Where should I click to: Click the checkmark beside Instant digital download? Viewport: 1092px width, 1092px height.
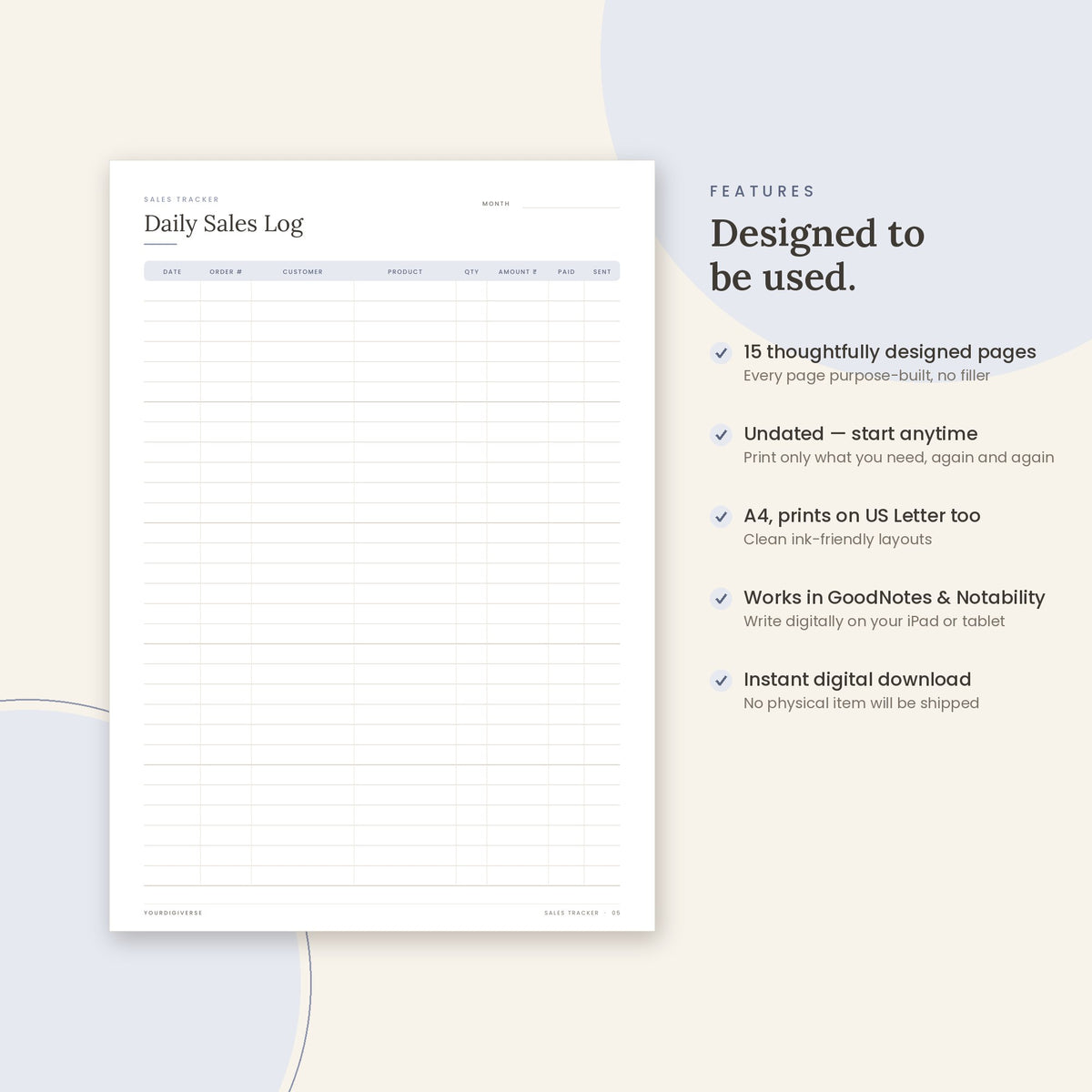721,681
